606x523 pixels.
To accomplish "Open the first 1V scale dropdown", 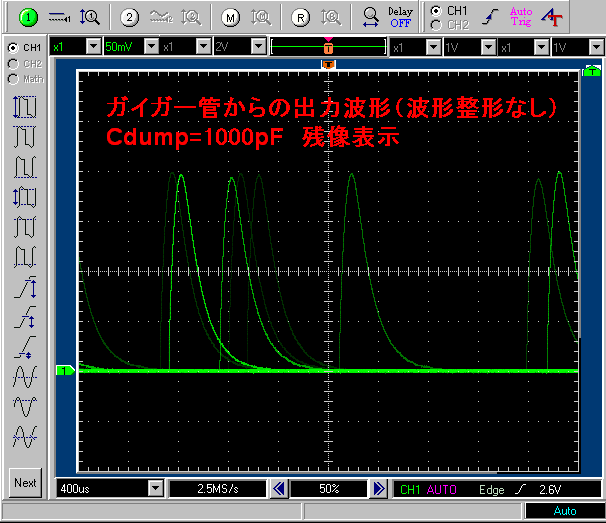I will (489, 47).
